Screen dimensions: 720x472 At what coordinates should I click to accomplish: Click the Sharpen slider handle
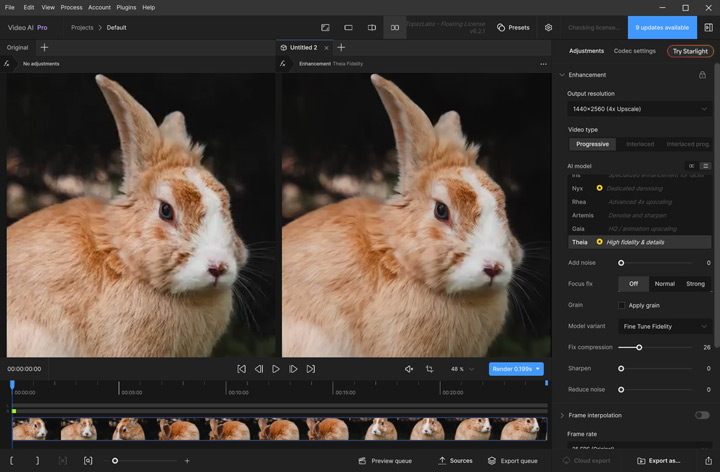[x=621, y=369]
